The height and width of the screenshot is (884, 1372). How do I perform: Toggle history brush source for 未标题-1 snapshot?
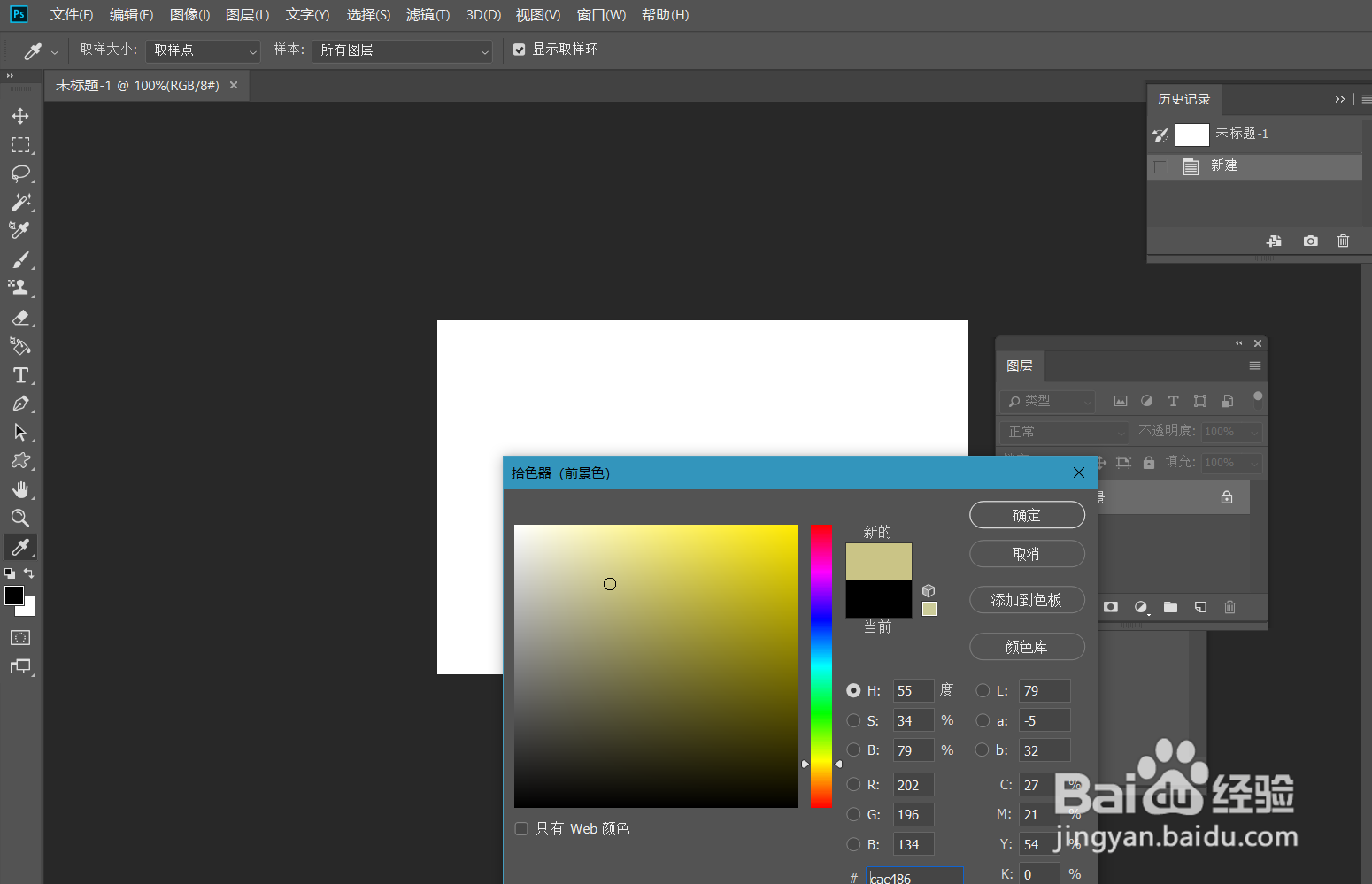[1160, 135]
